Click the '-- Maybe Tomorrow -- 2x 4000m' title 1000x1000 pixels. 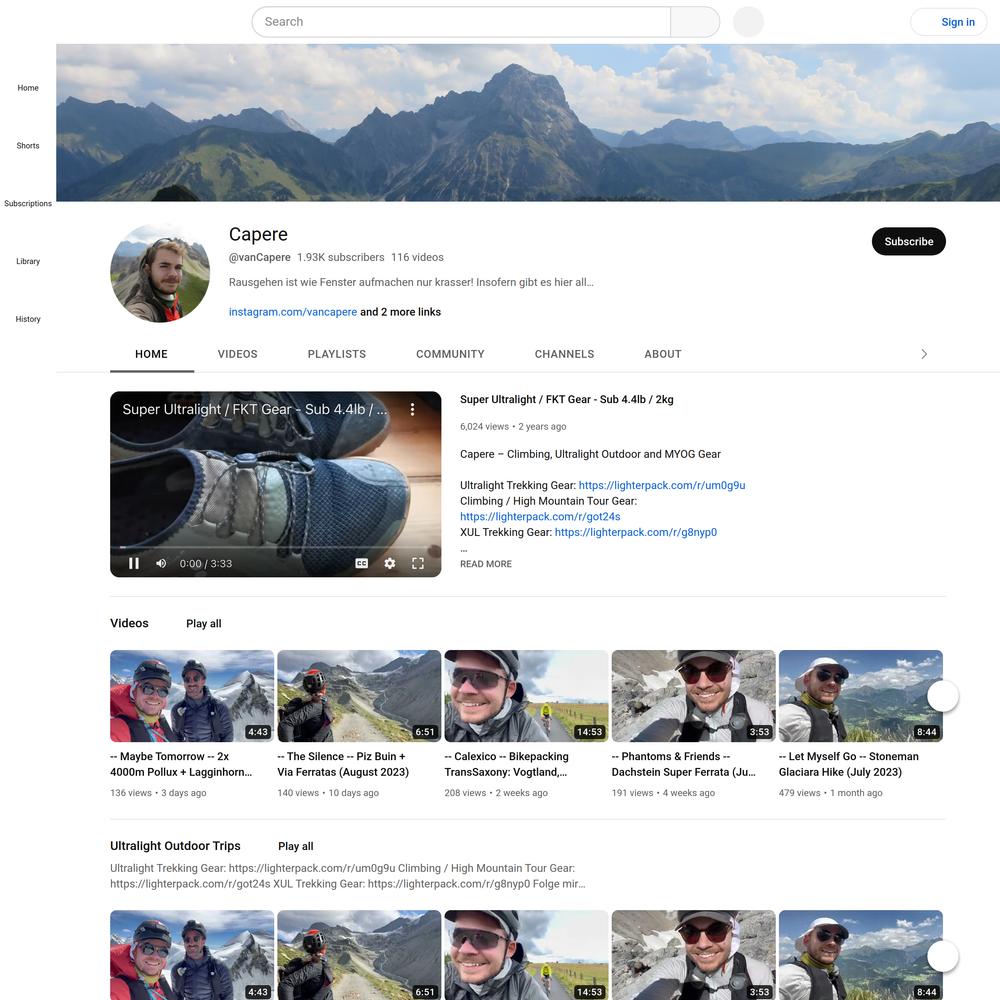[181, 764]
